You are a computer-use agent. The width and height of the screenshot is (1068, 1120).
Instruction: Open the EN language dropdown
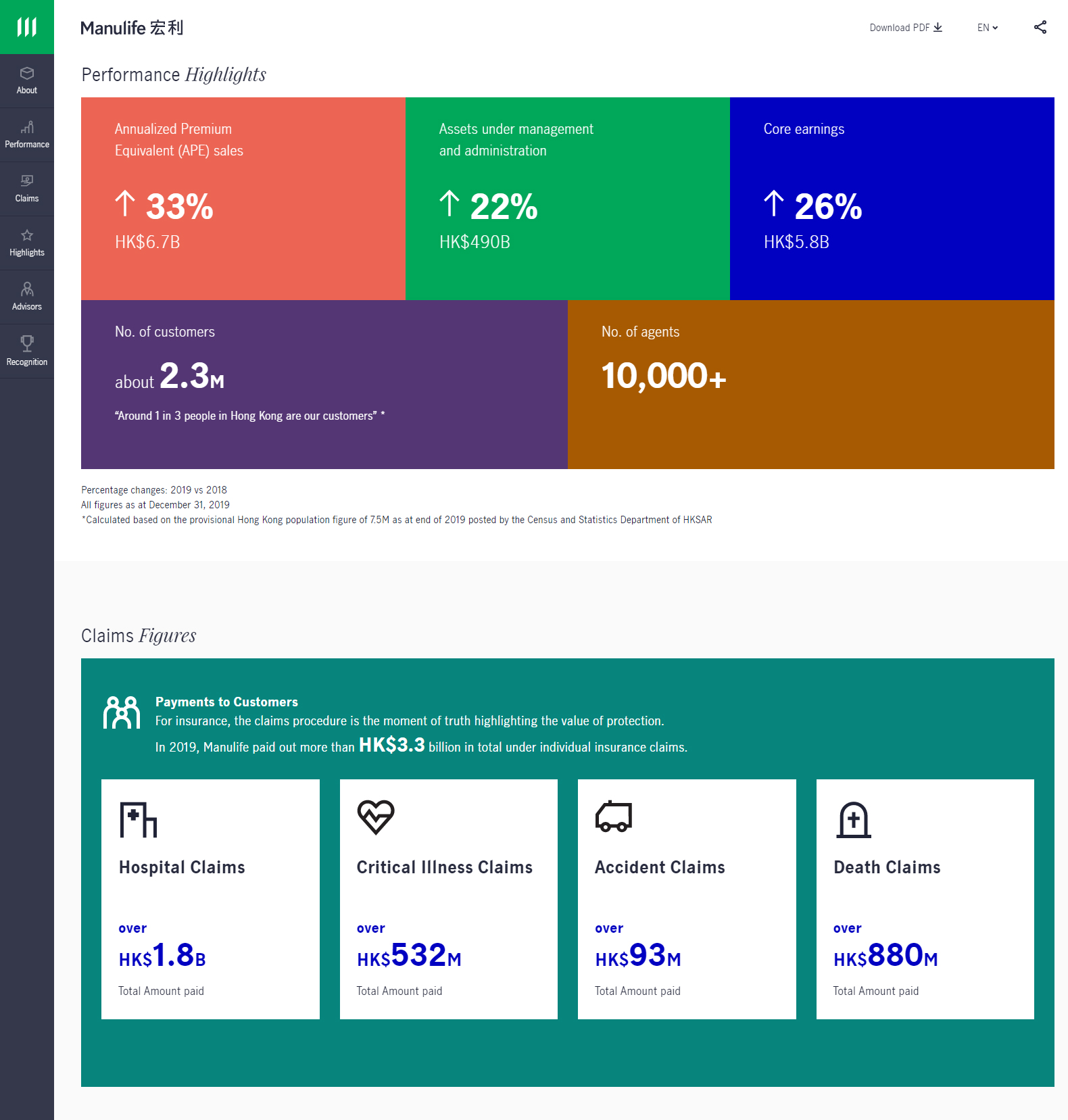988,28
